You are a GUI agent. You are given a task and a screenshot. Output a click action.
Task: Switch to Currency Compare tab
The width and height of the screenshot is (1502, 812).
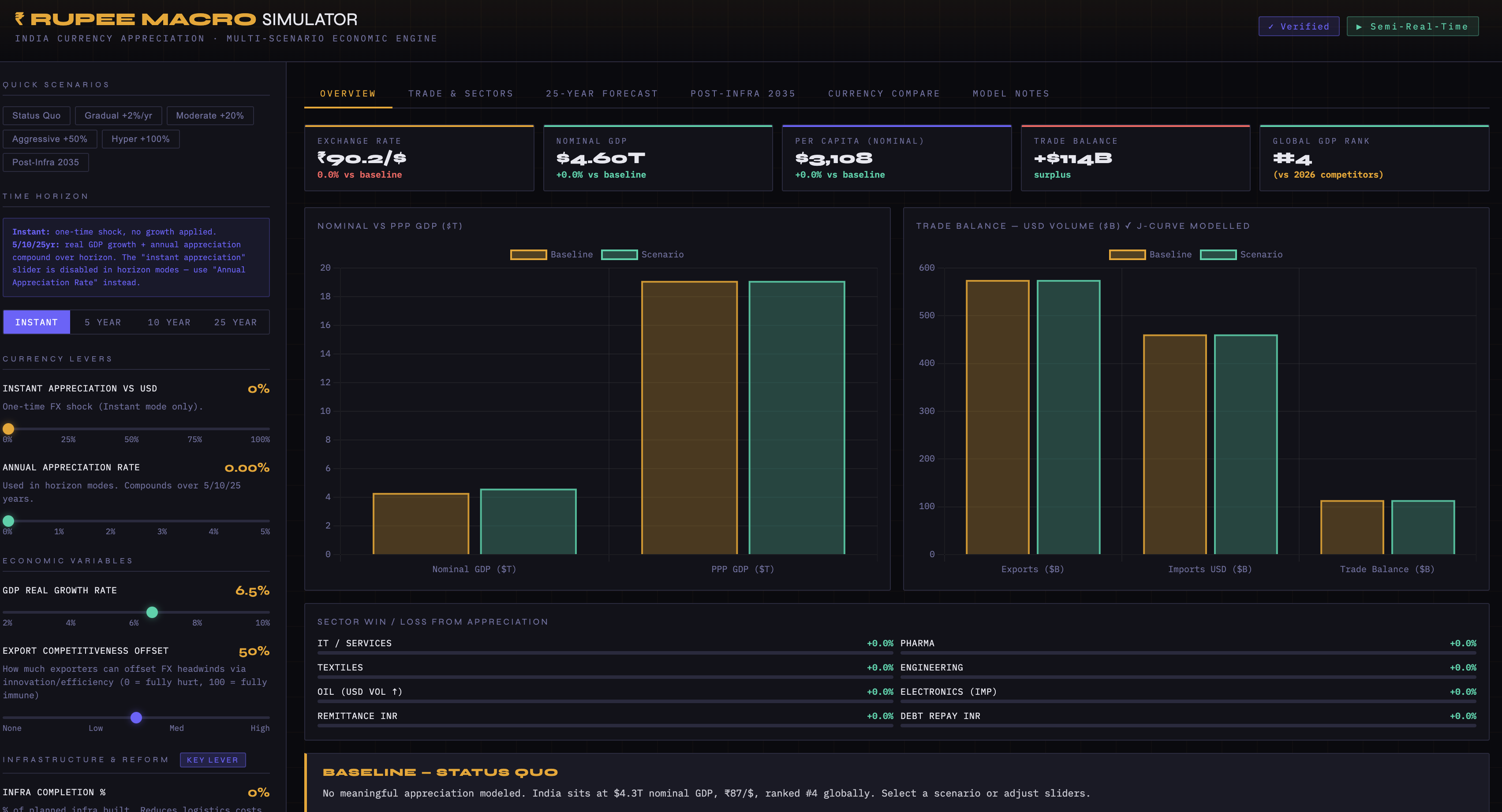point(884,93)
